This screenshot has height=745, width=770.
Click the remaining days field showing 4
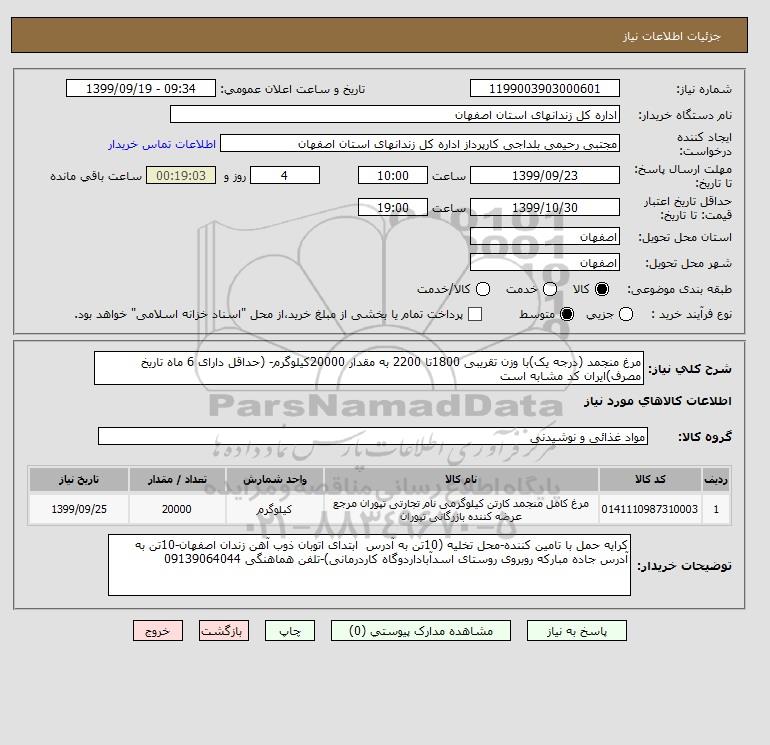pos(285,175)
